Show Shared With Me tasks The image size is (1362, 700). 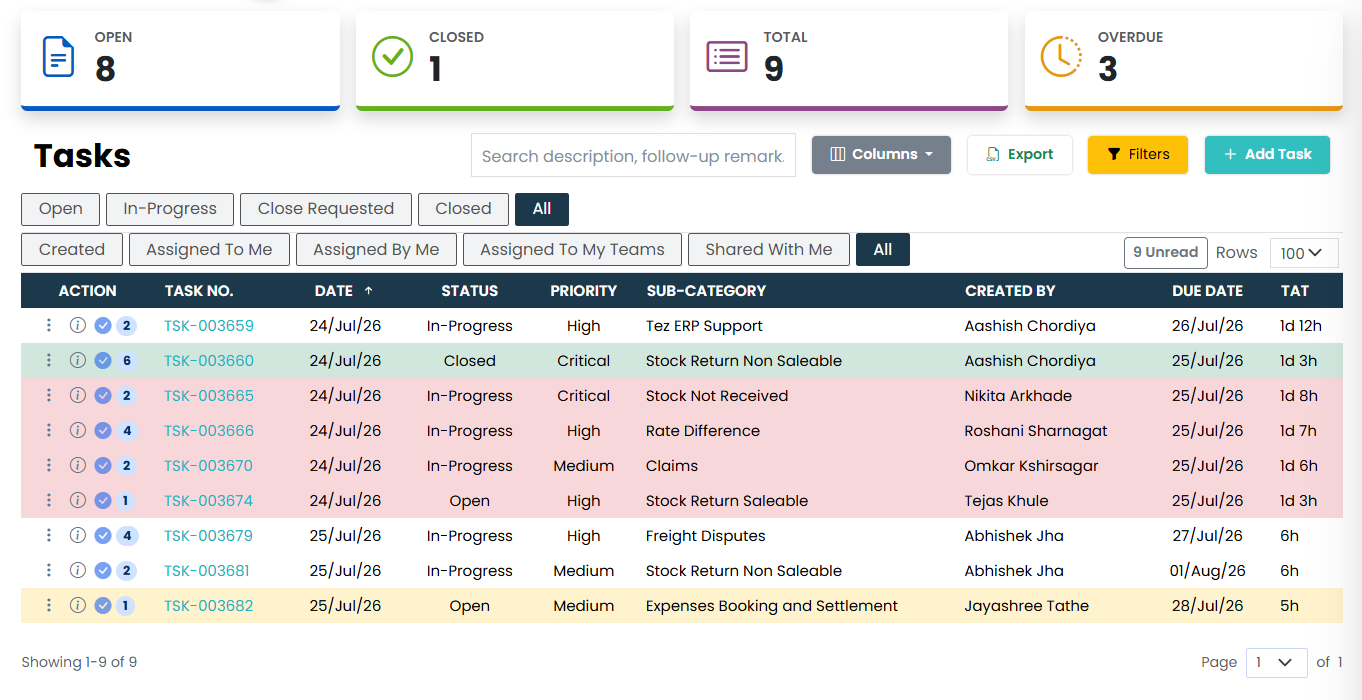(x=769, y=250)
